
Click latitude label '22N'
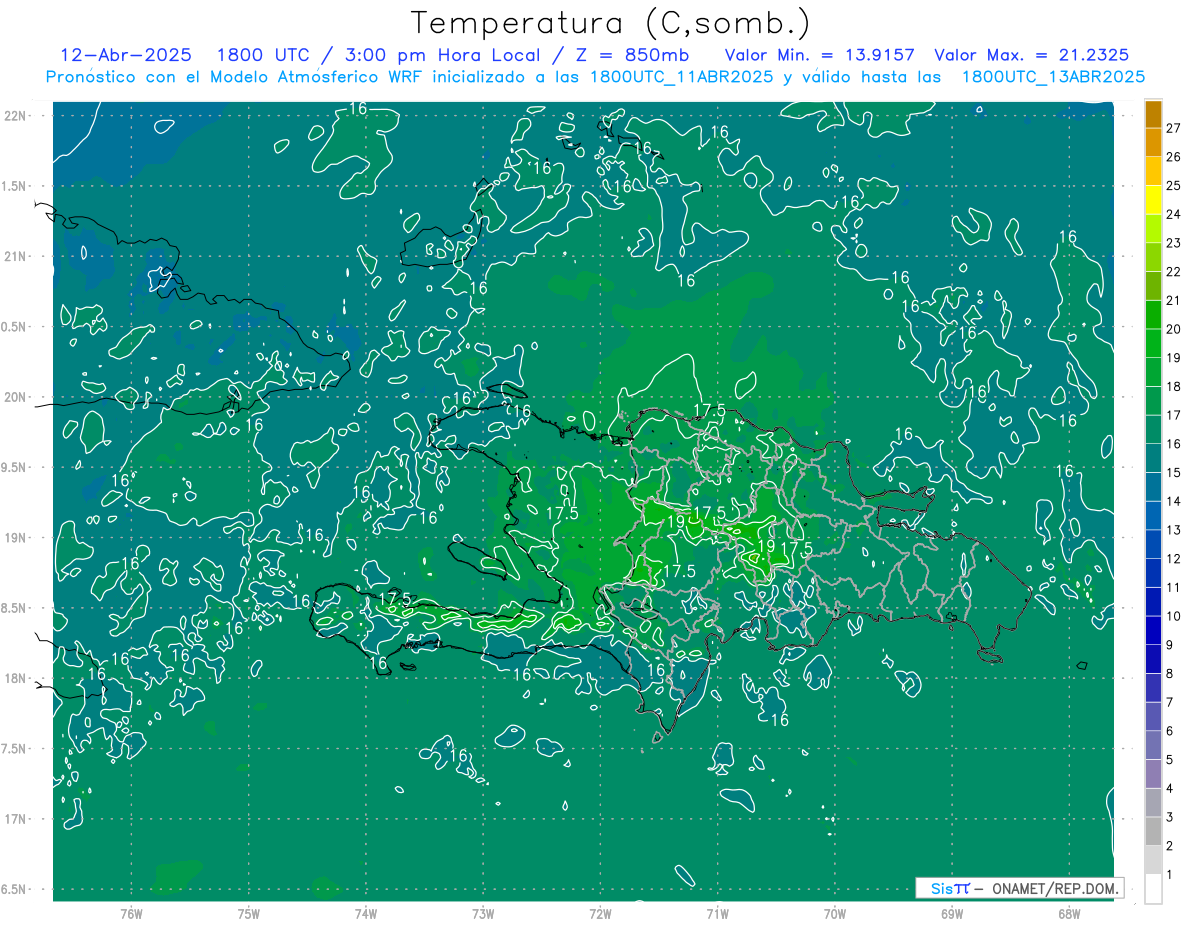tap(16, 116)
